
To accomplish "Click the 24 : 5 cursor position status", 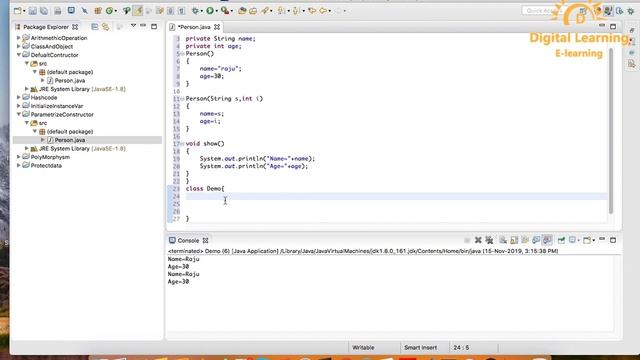I will click(x=461, y=348).
